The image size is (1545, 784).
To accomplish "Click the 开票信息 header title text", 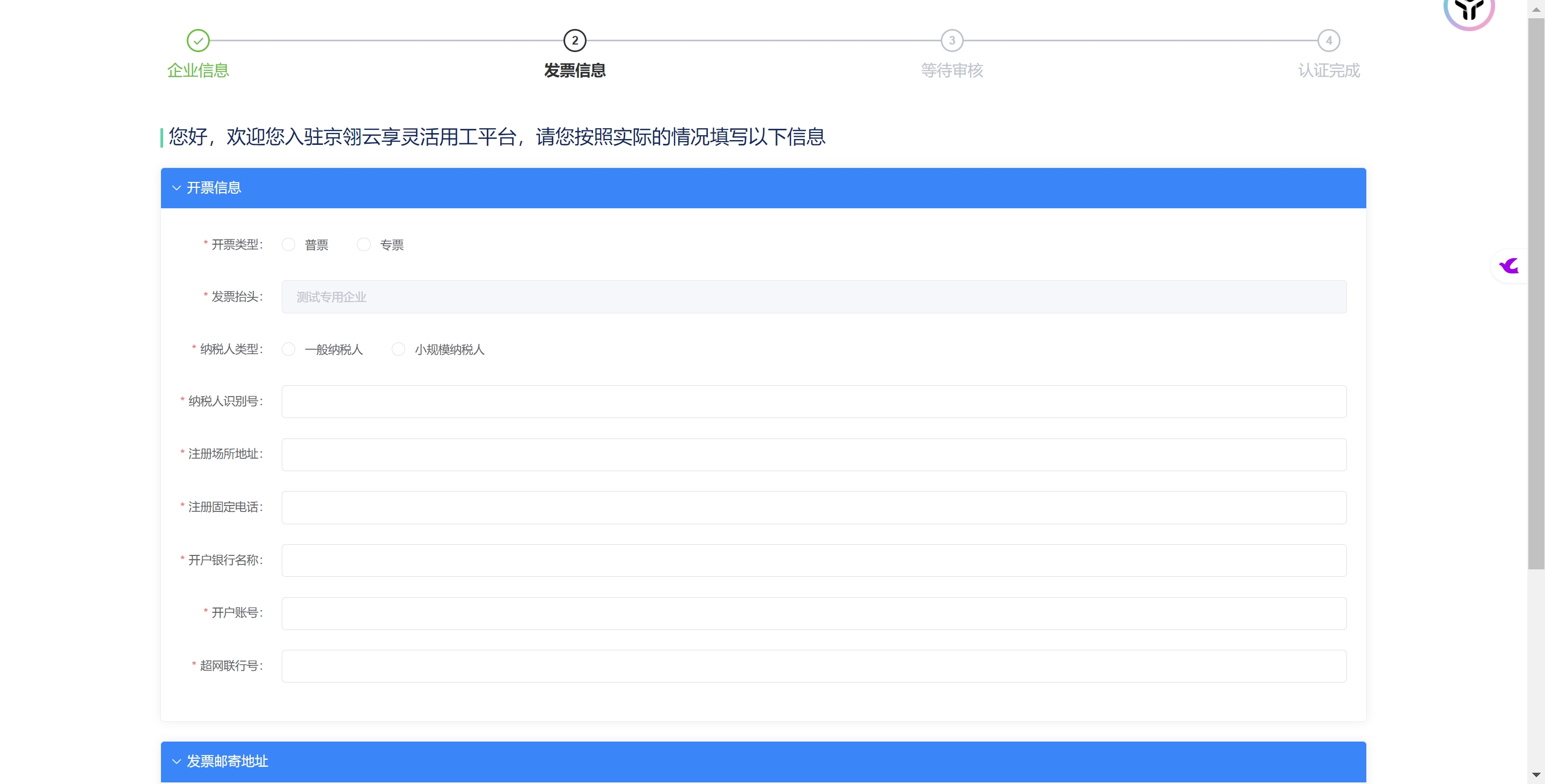I will click(x=214, y=188).
